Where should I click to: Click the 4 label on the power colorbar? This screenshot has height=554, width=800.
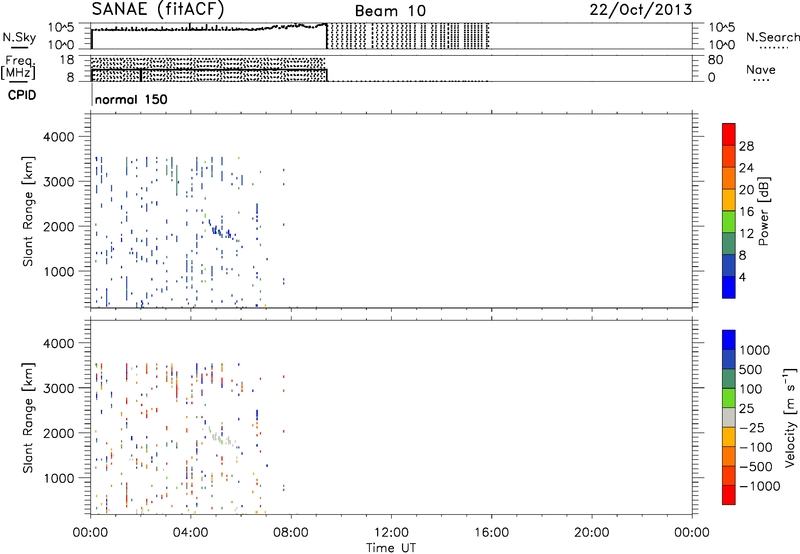click(742, 277)
